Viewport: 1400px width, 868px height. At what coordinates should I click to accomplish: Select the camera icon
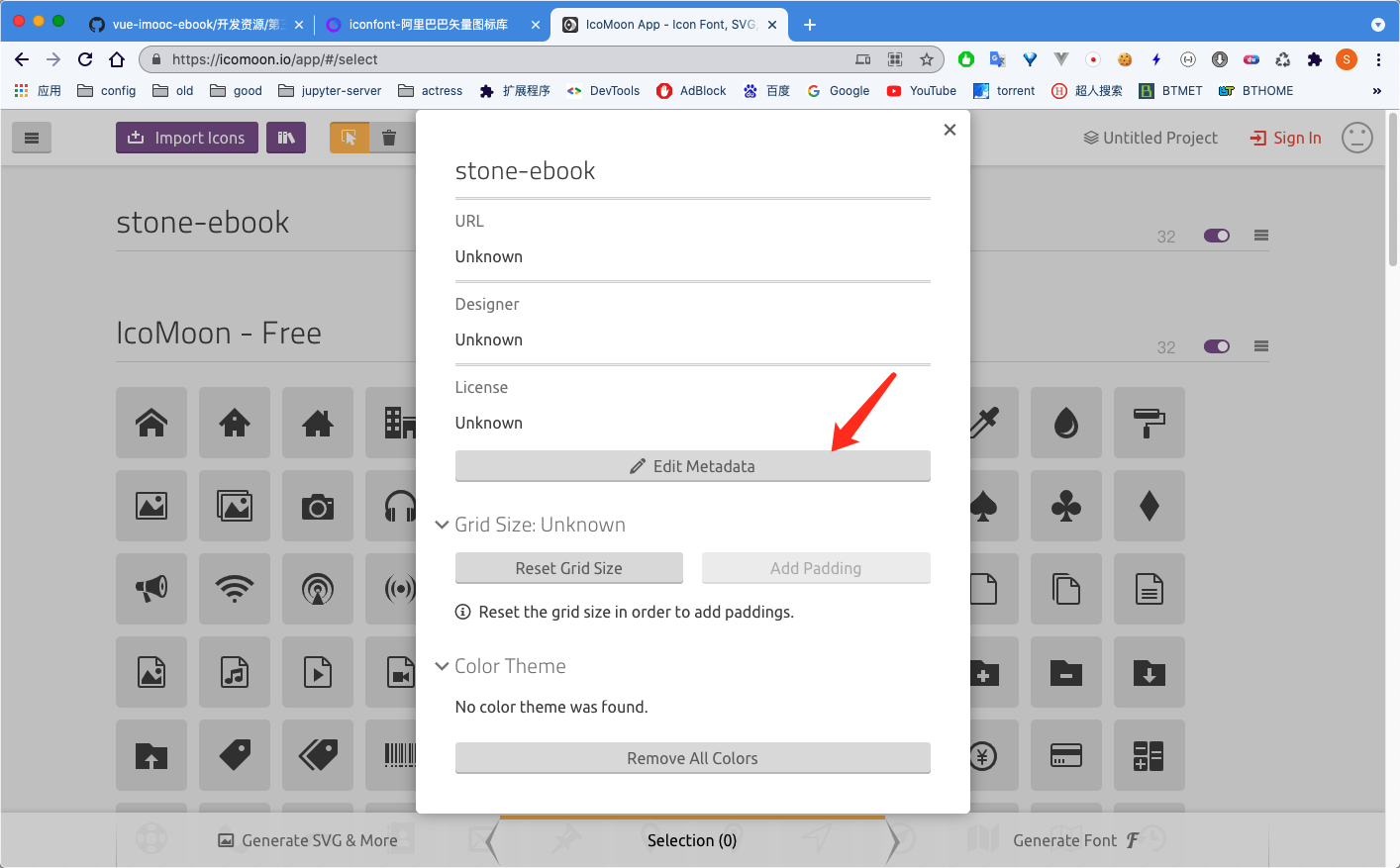(318, 506)
